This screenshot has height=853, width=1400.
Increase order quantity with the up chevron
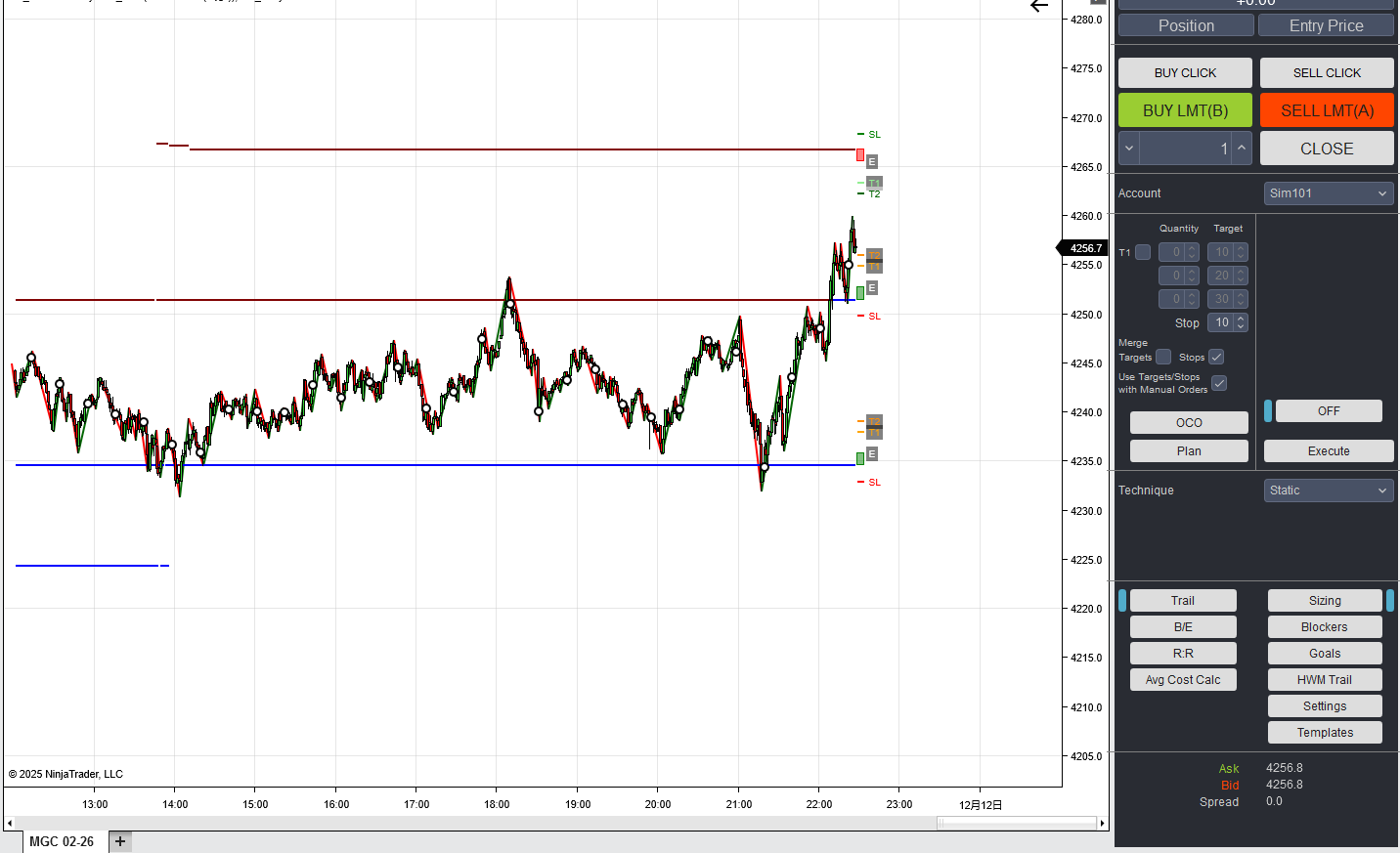[1242, 149]
